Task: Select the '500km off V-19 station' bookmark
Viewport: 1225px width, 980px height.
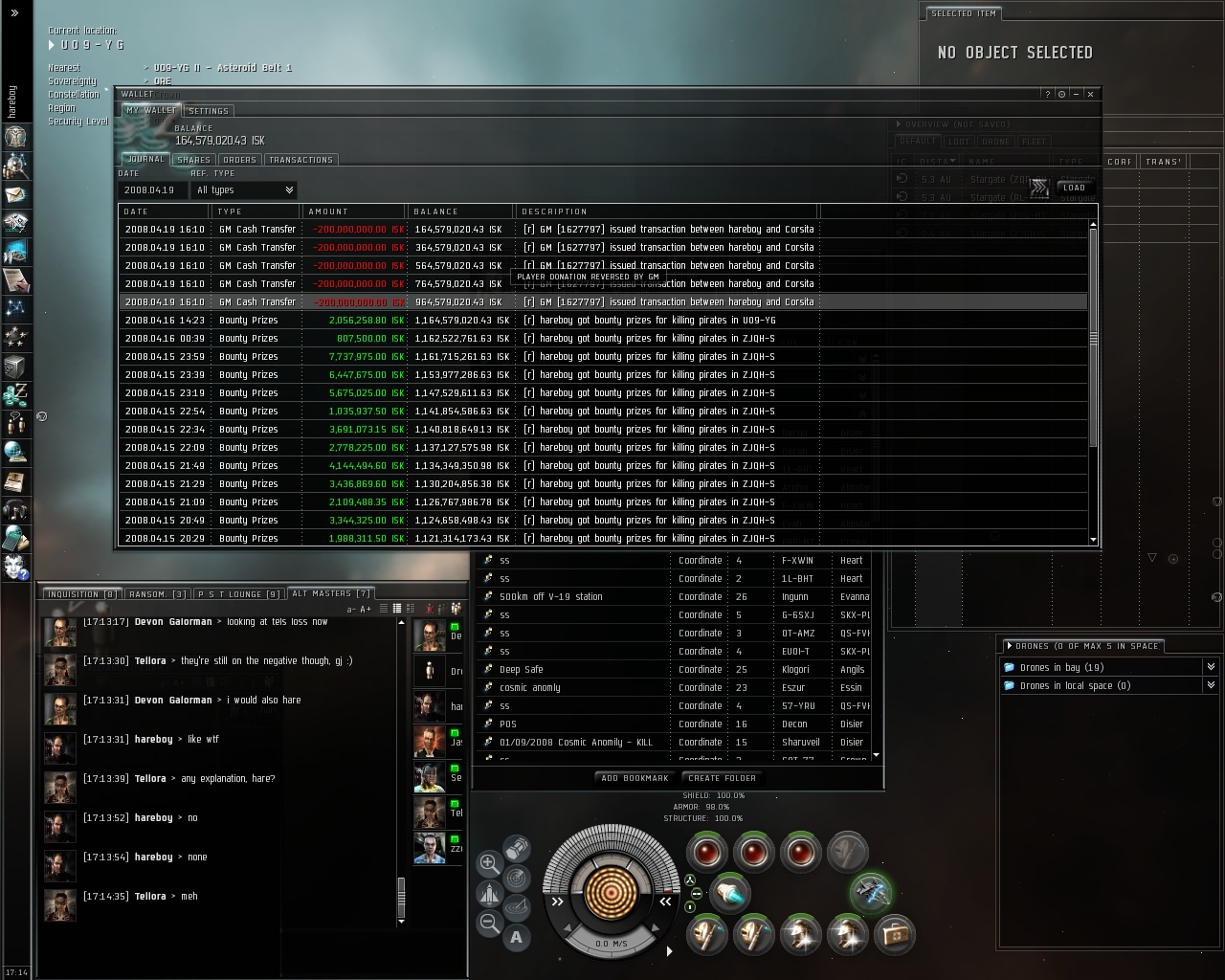Action: (677, 596)
